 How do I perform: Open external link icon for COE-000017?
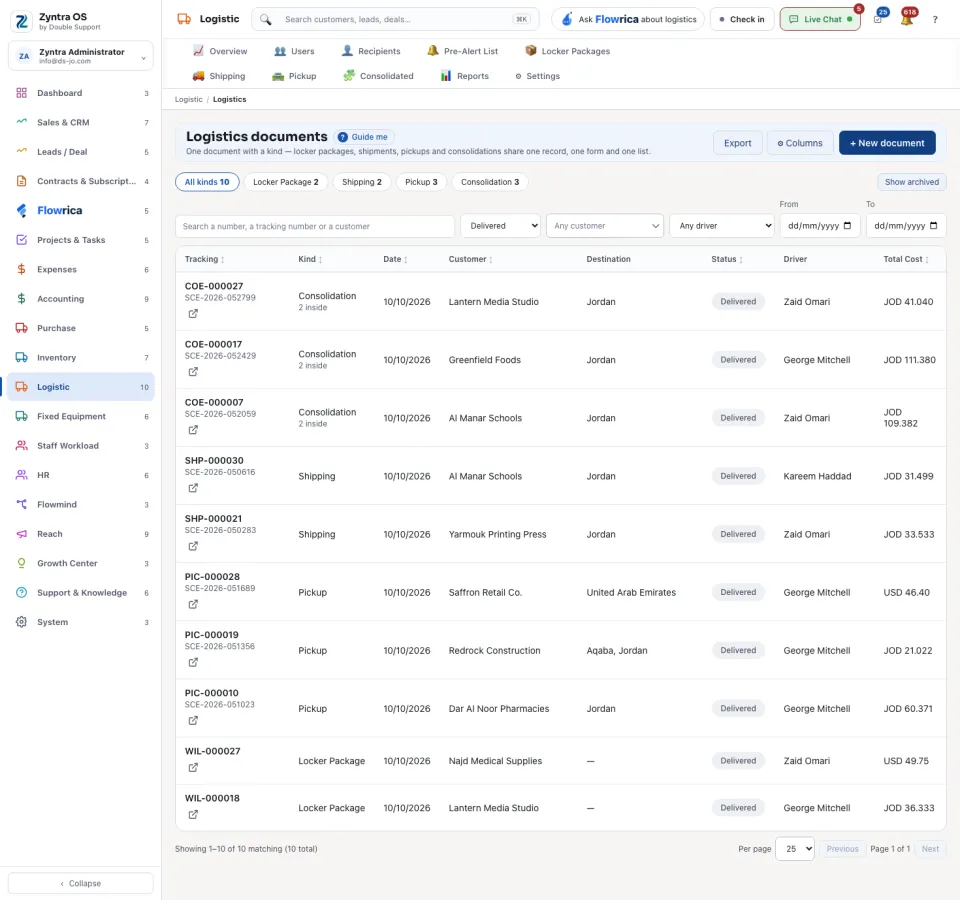click(x=193, y=372)
